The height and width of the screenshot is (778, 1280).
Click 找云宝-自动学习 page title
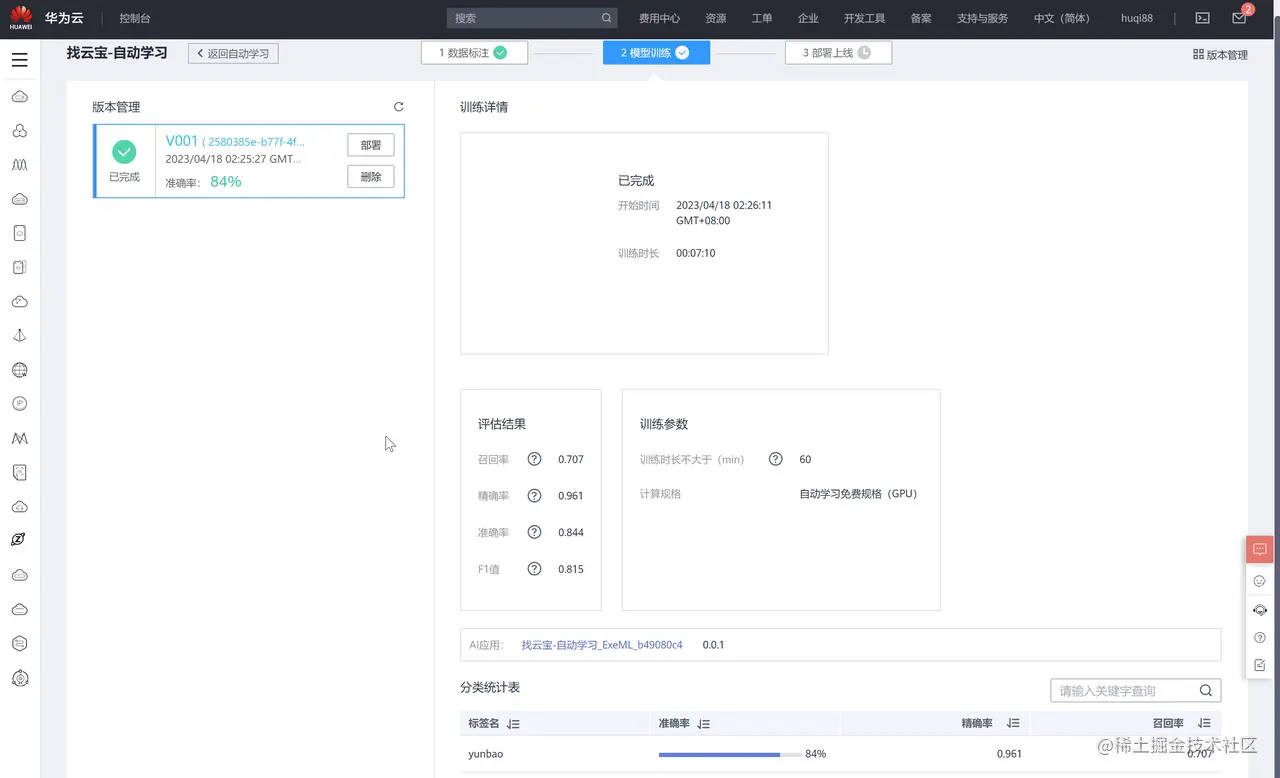click(x=117, y=52)
